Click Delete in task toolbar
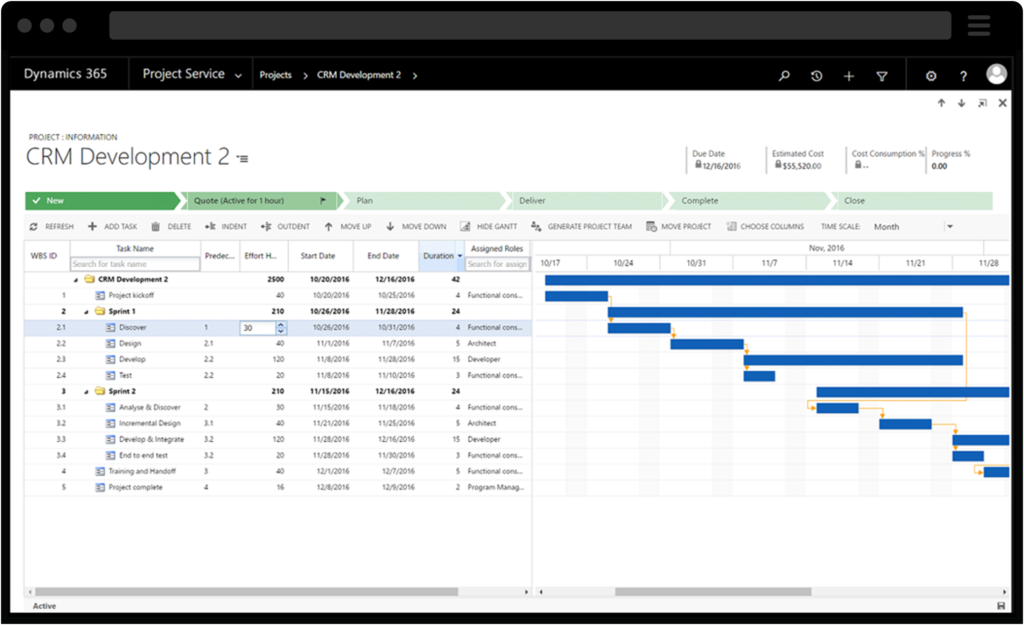This screenshot has height=625, width=1024. pyautogui.click(x=171, y=227)
